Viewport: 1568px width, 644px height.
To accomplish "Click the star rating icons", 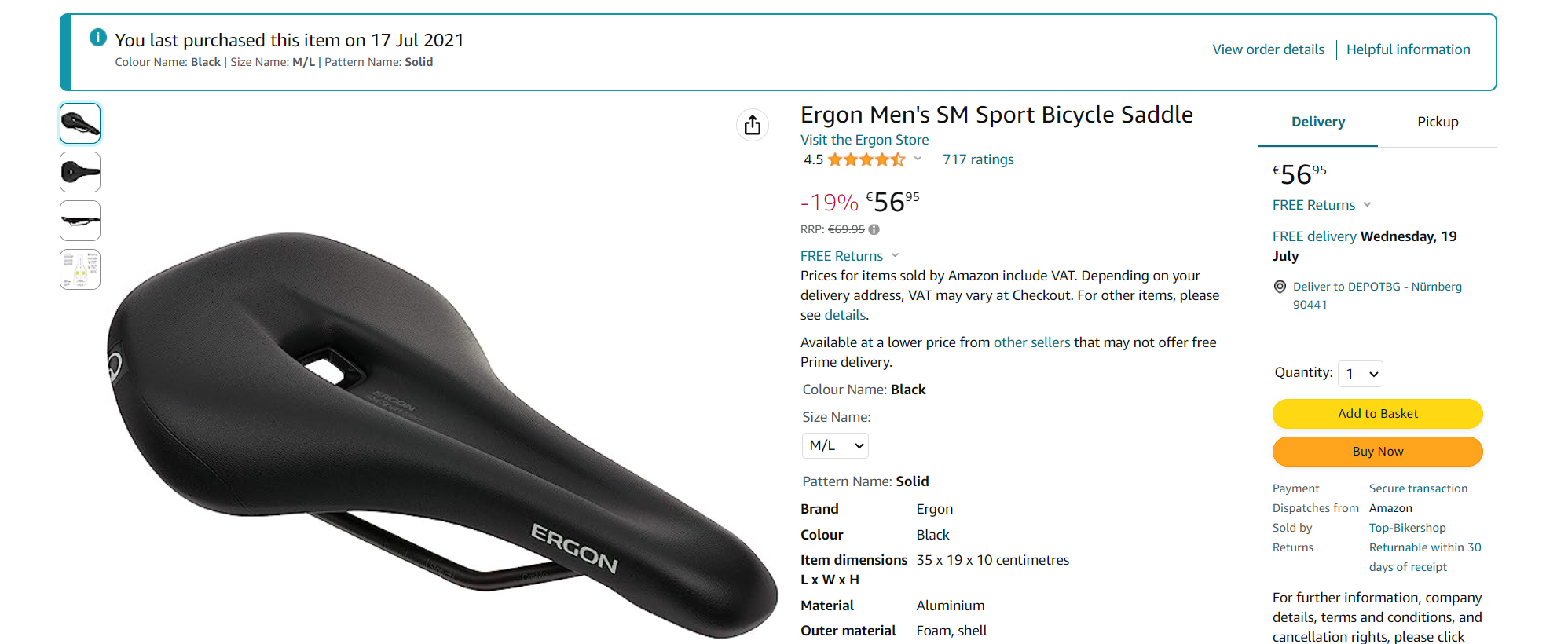I will click(x=866, y=159).
